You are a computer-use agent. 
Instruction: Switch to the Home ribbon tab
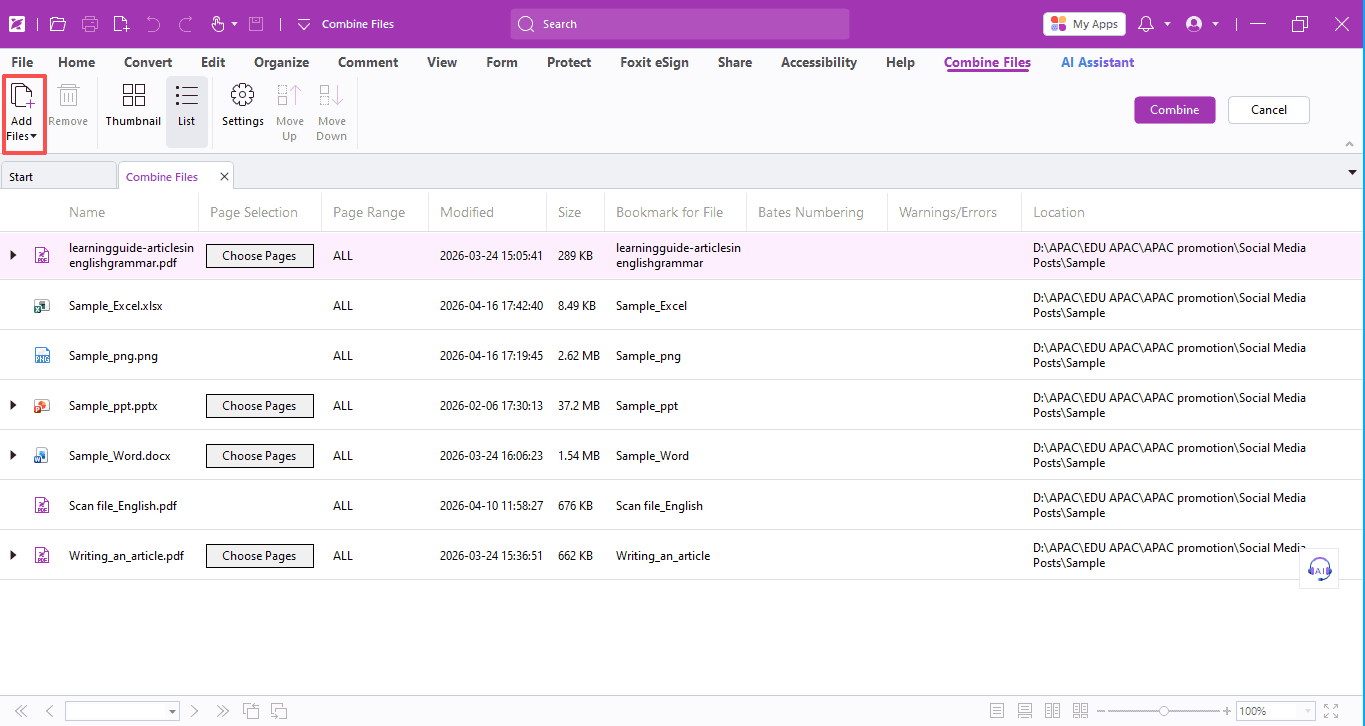[x=77, y=62]
